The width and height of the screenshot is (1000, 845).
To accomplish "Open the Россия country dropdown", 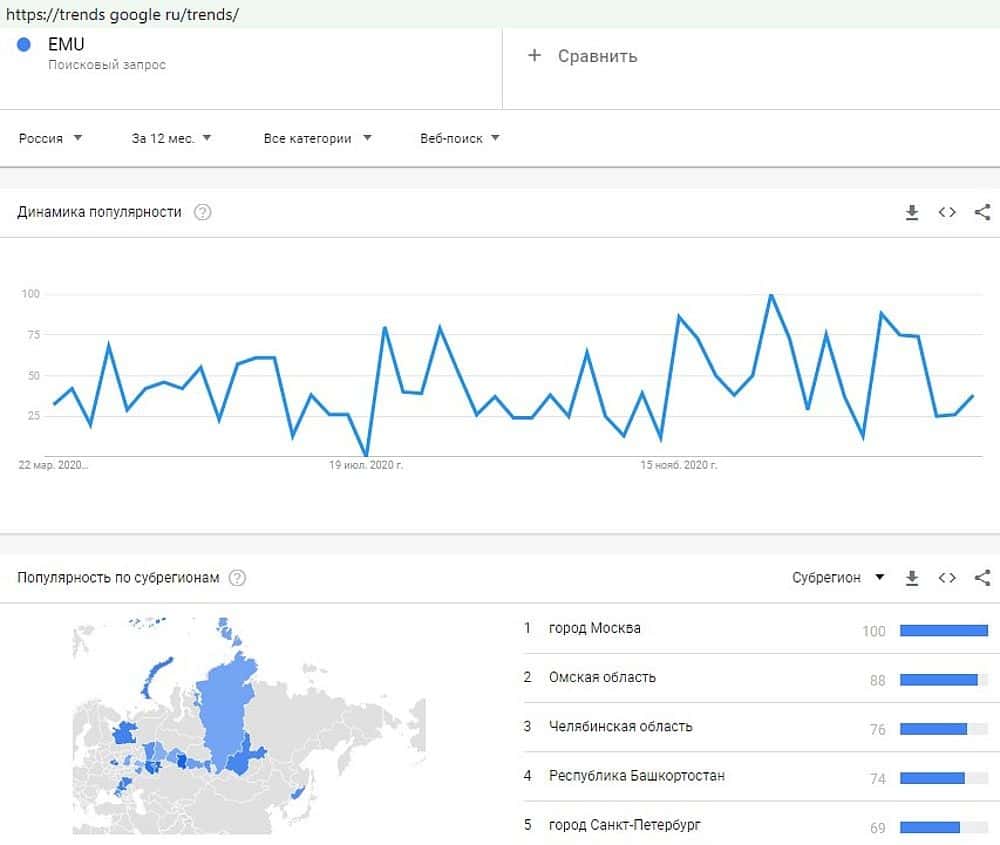I will pos(51,138).
